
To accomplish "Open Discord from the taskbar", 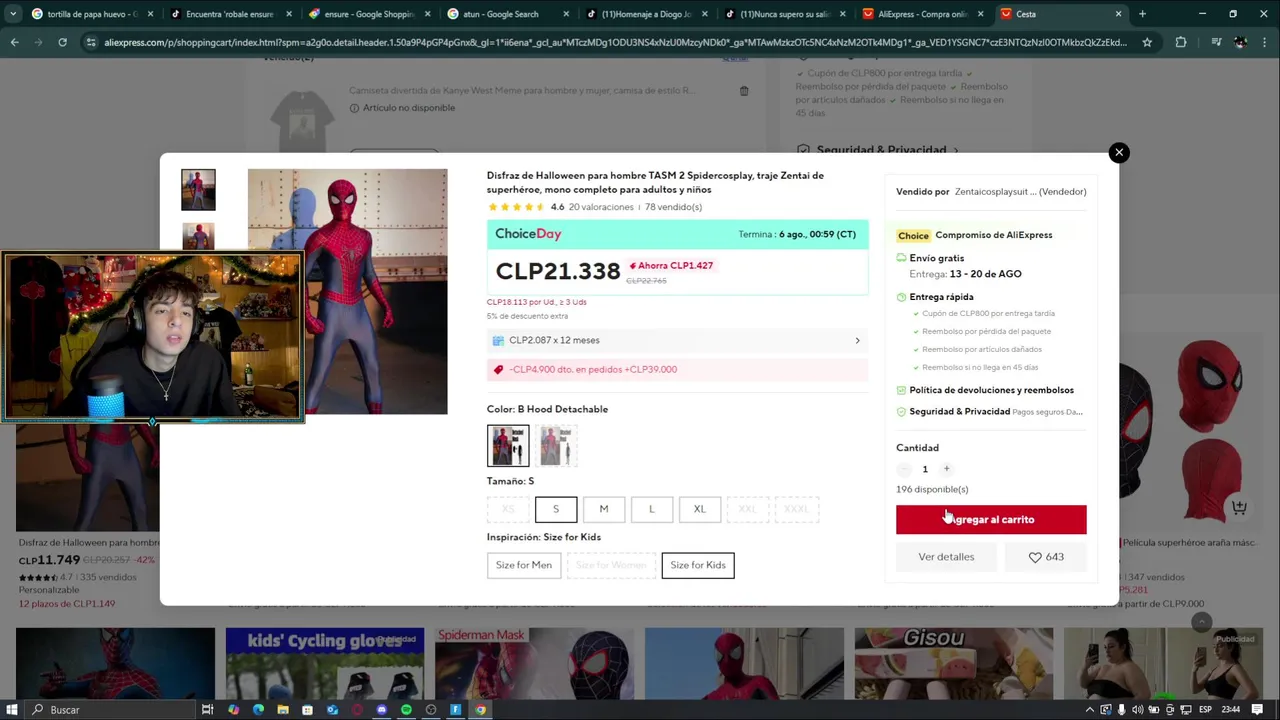I will click(x=381, y=710).
